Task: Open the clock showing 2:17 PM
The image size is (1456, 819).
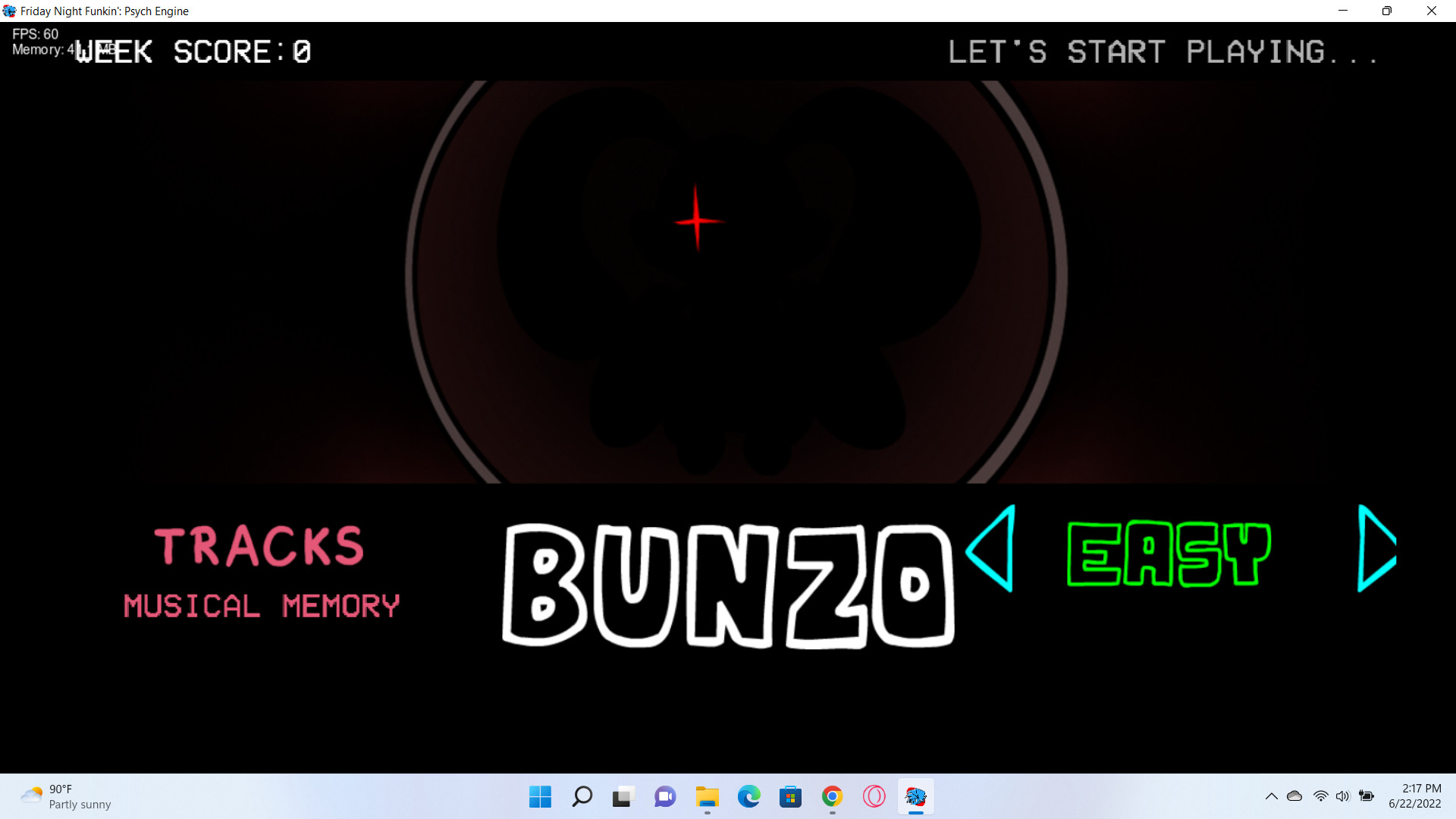Action: tap(1414, 796)
